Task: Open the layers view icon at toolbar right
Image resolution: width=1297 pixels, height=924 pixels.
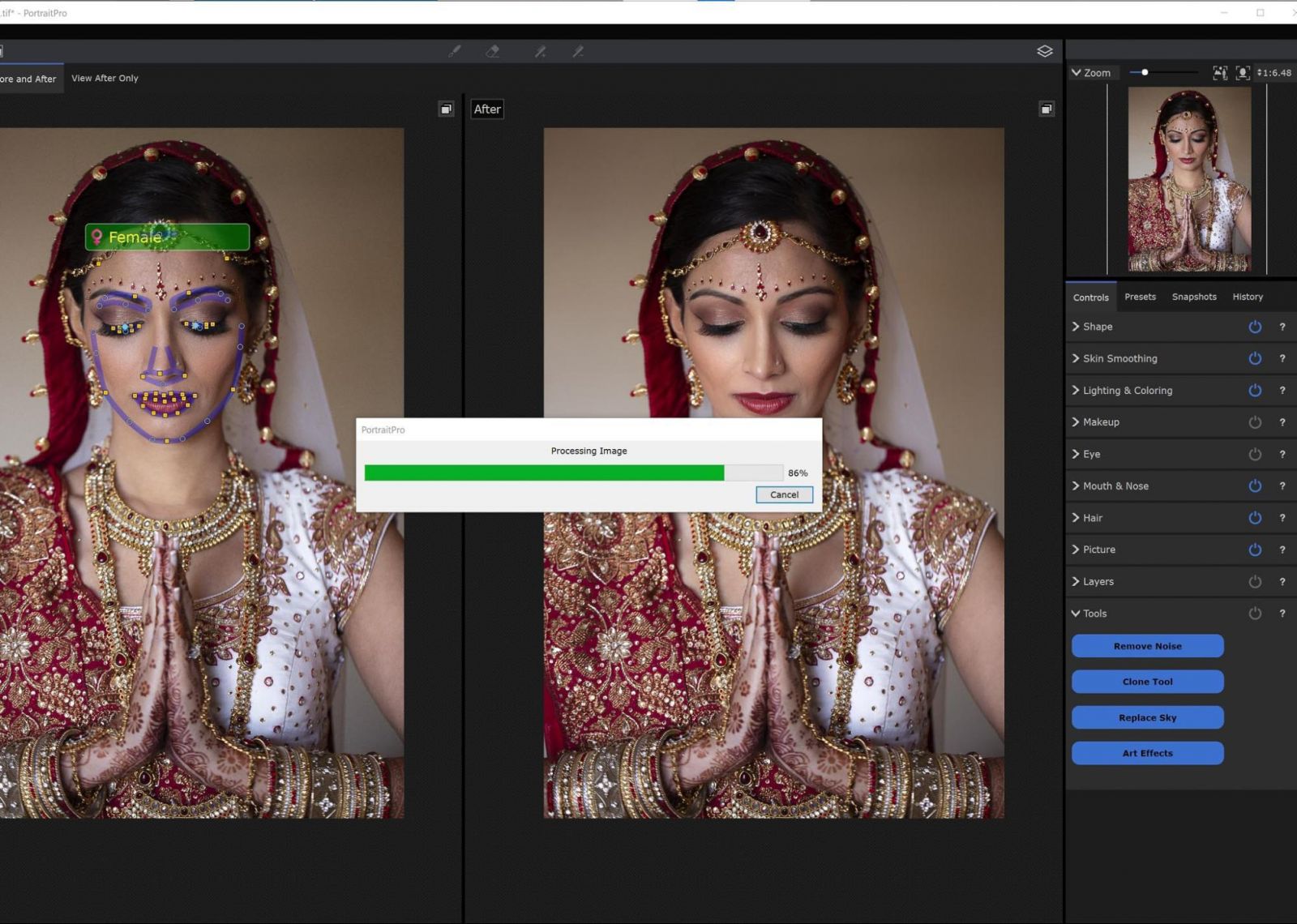Action: (1044, 50)
